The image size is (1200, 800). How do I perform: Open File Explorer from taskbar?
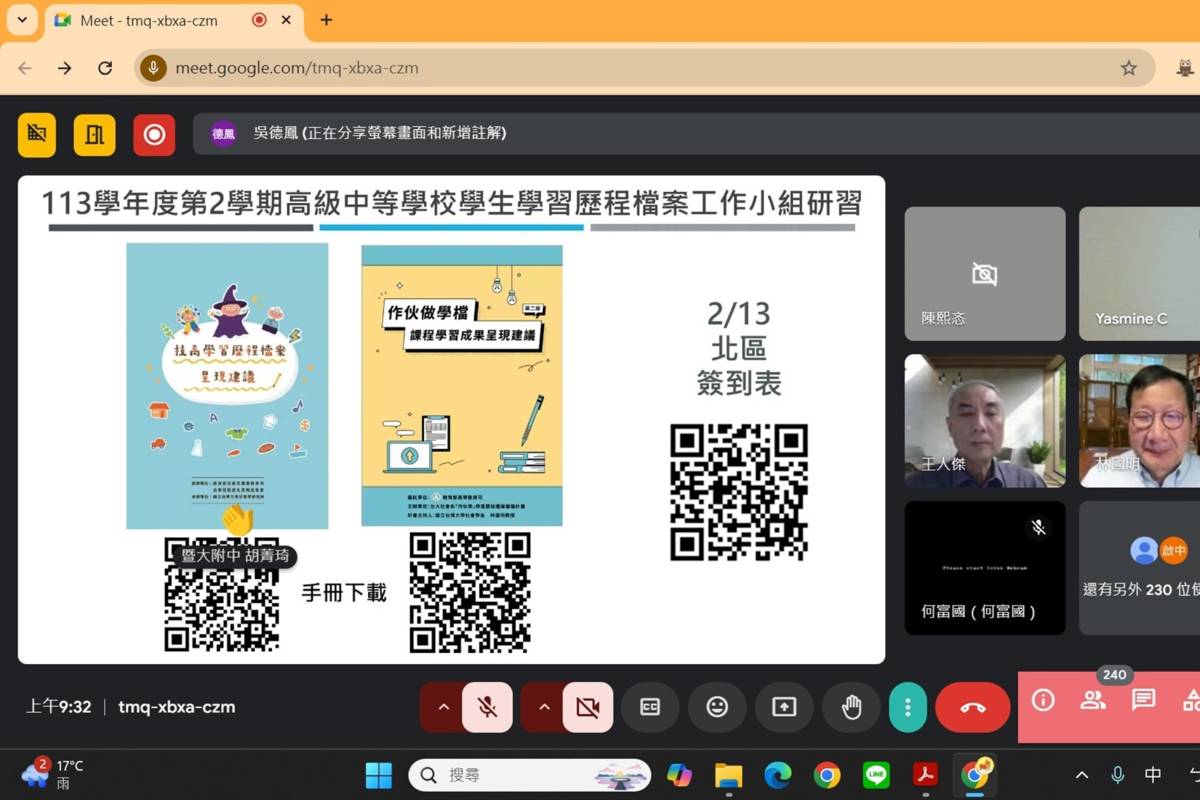(729, 775)
